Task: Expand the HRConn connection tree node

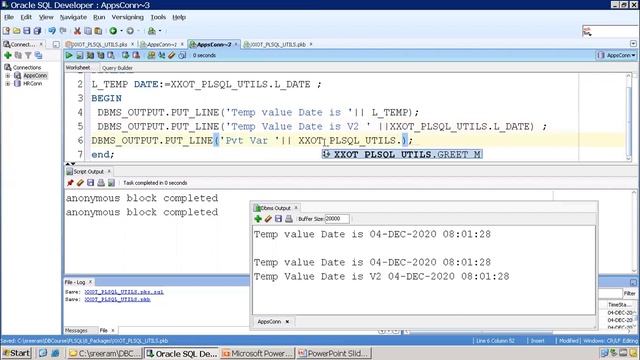Action: pos(7,83)
